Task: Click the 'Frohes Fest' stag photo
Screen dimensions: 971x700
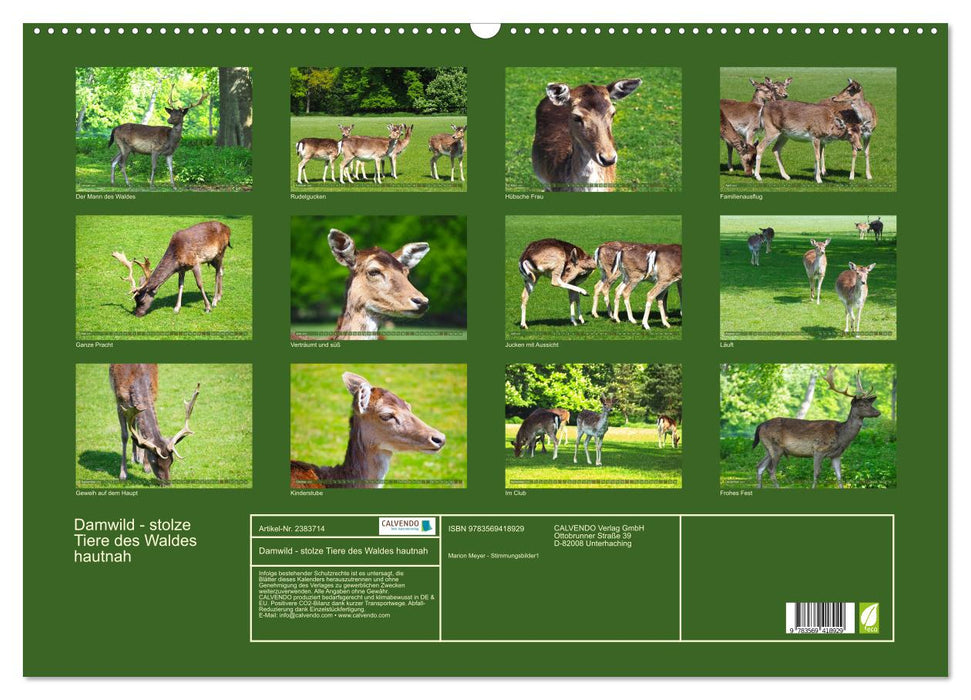Action: pyautogui.click(x=808, y=426)
